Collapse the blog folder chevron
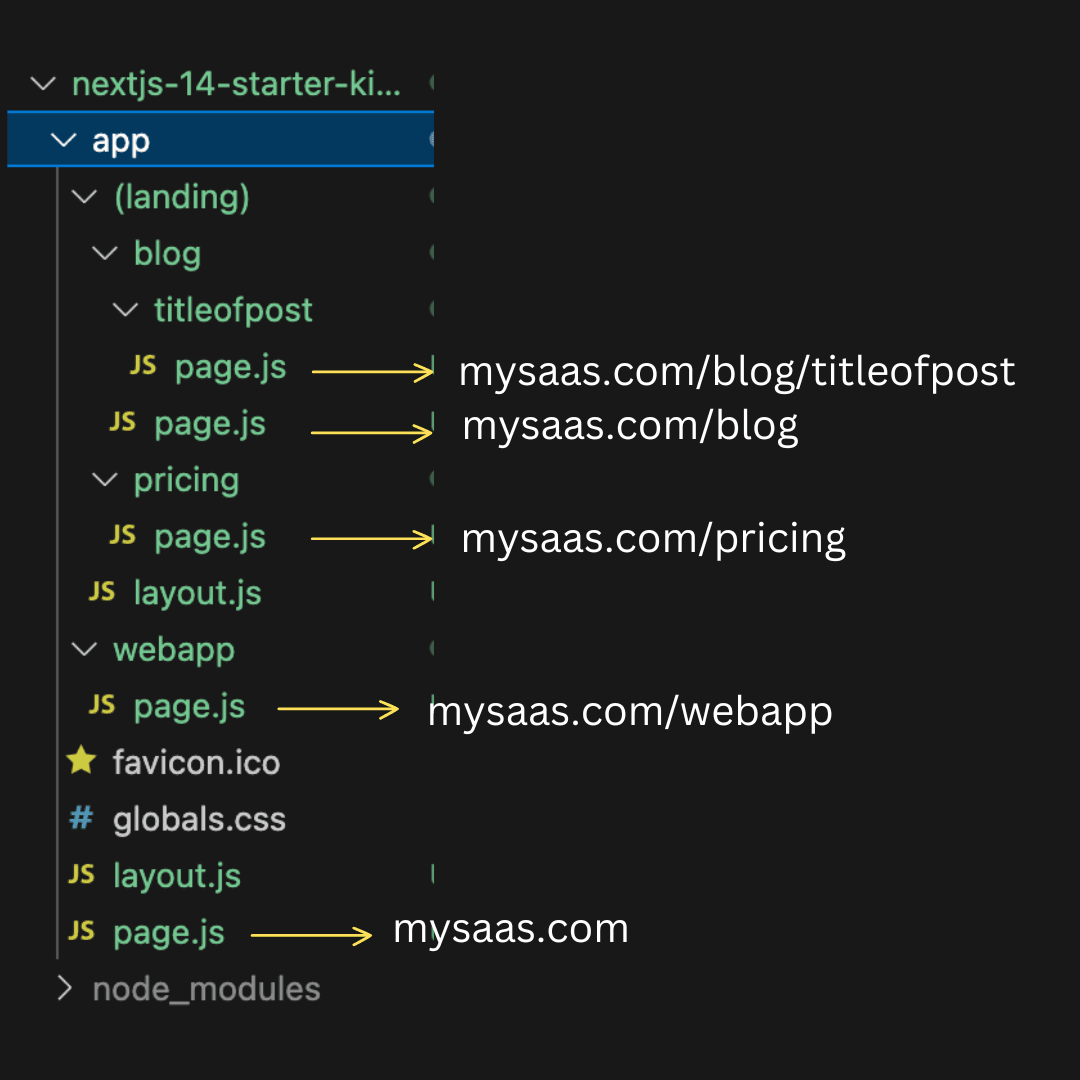1080x1080 pixels. (105, 253)
